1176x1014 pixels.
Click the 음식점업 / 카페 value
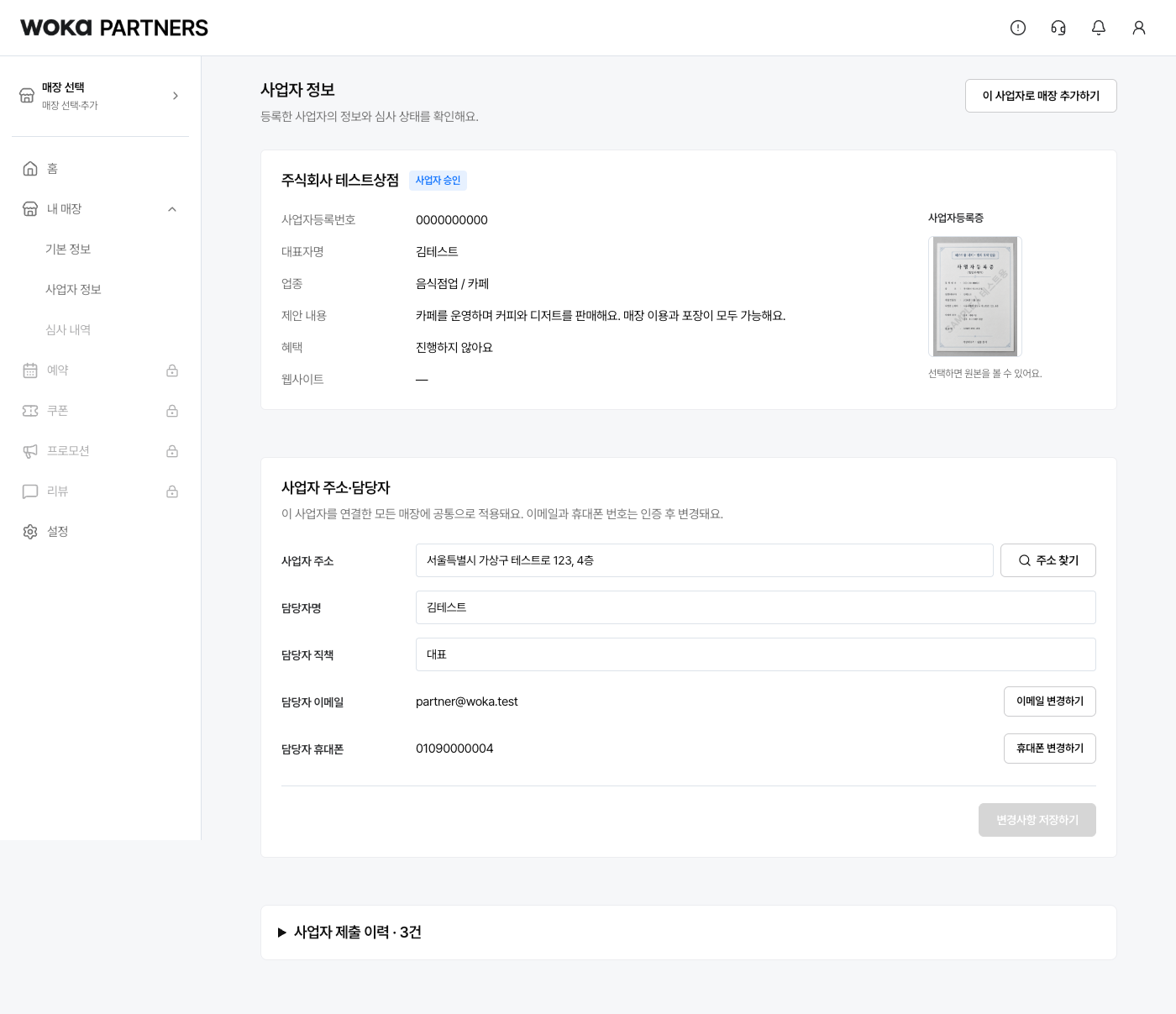(x=452, y=284)
